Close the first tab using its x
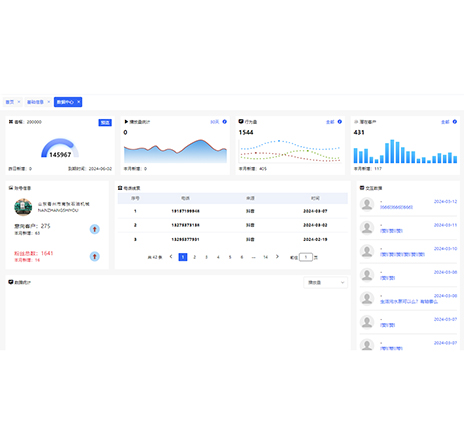The height and width of the screenshot is (442, 464). coord(19,102)
